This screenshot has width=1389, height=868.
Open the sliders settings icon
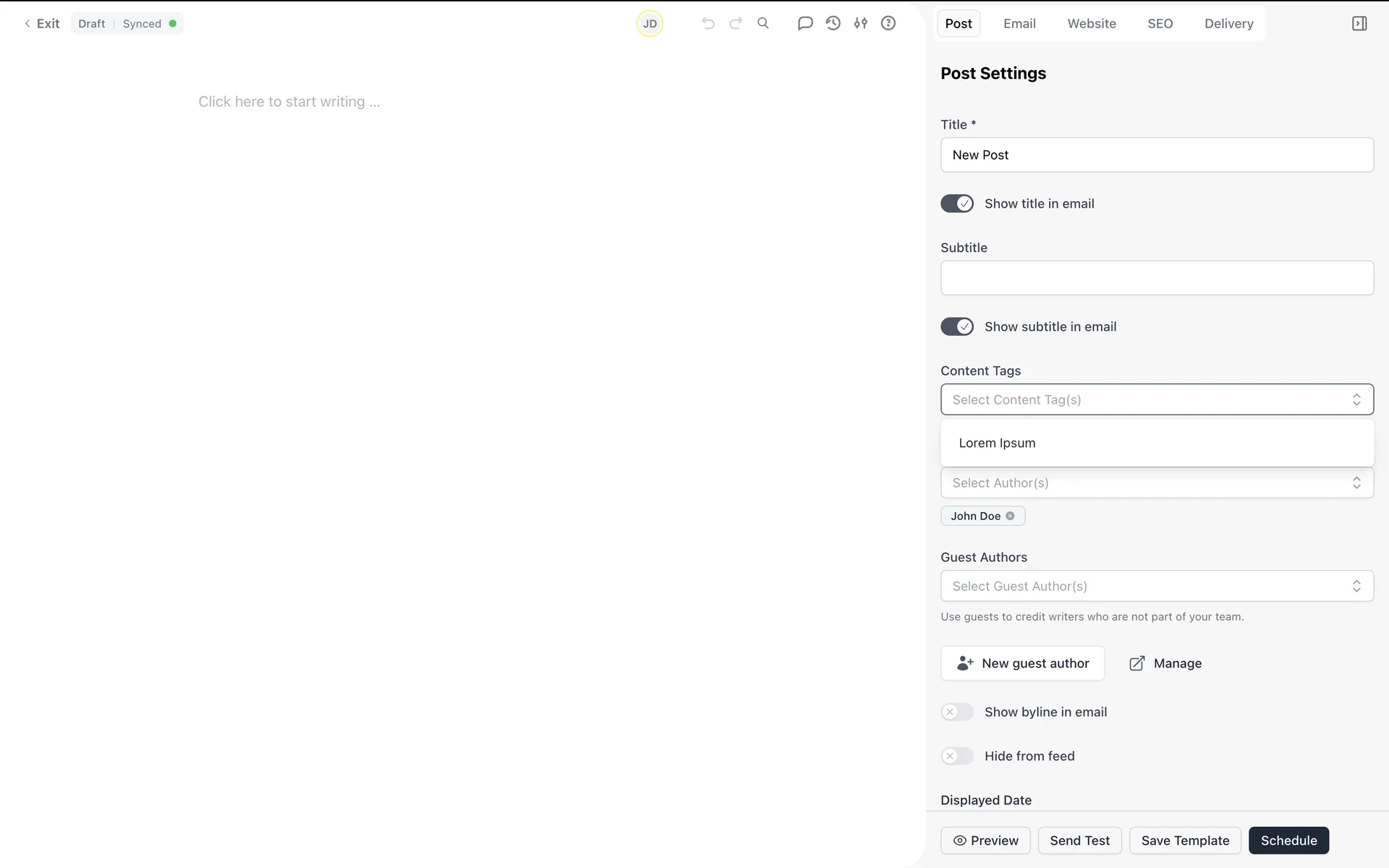[x=861, y=23]
